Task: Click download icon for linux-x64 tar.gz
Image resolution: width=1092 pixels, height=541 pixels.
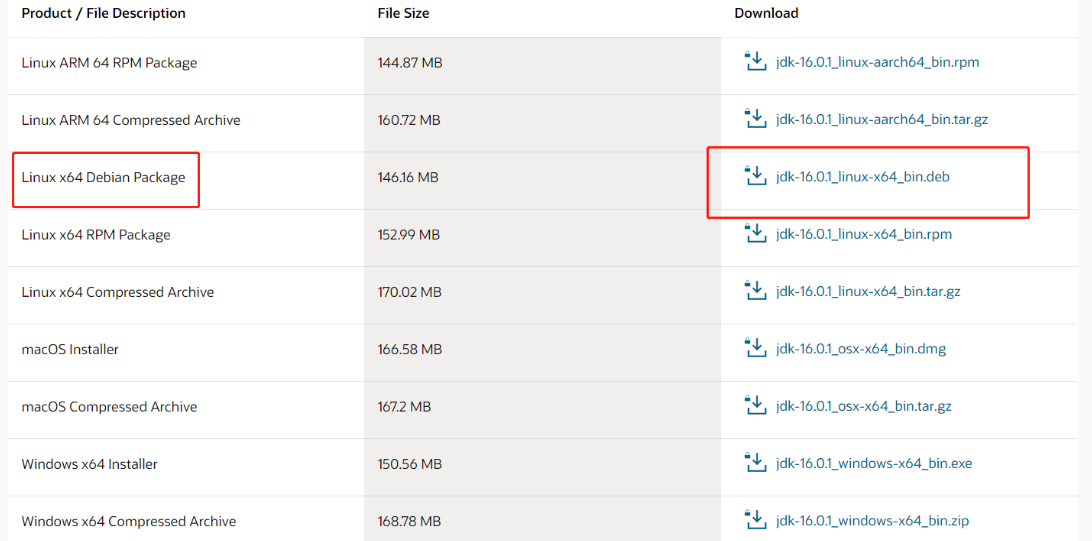Action: coord(755,291)
